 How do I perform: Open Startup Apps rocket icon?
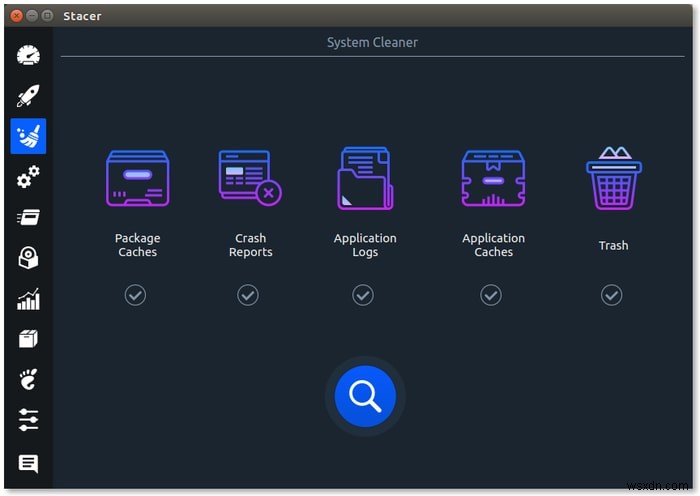coord(28,96)
